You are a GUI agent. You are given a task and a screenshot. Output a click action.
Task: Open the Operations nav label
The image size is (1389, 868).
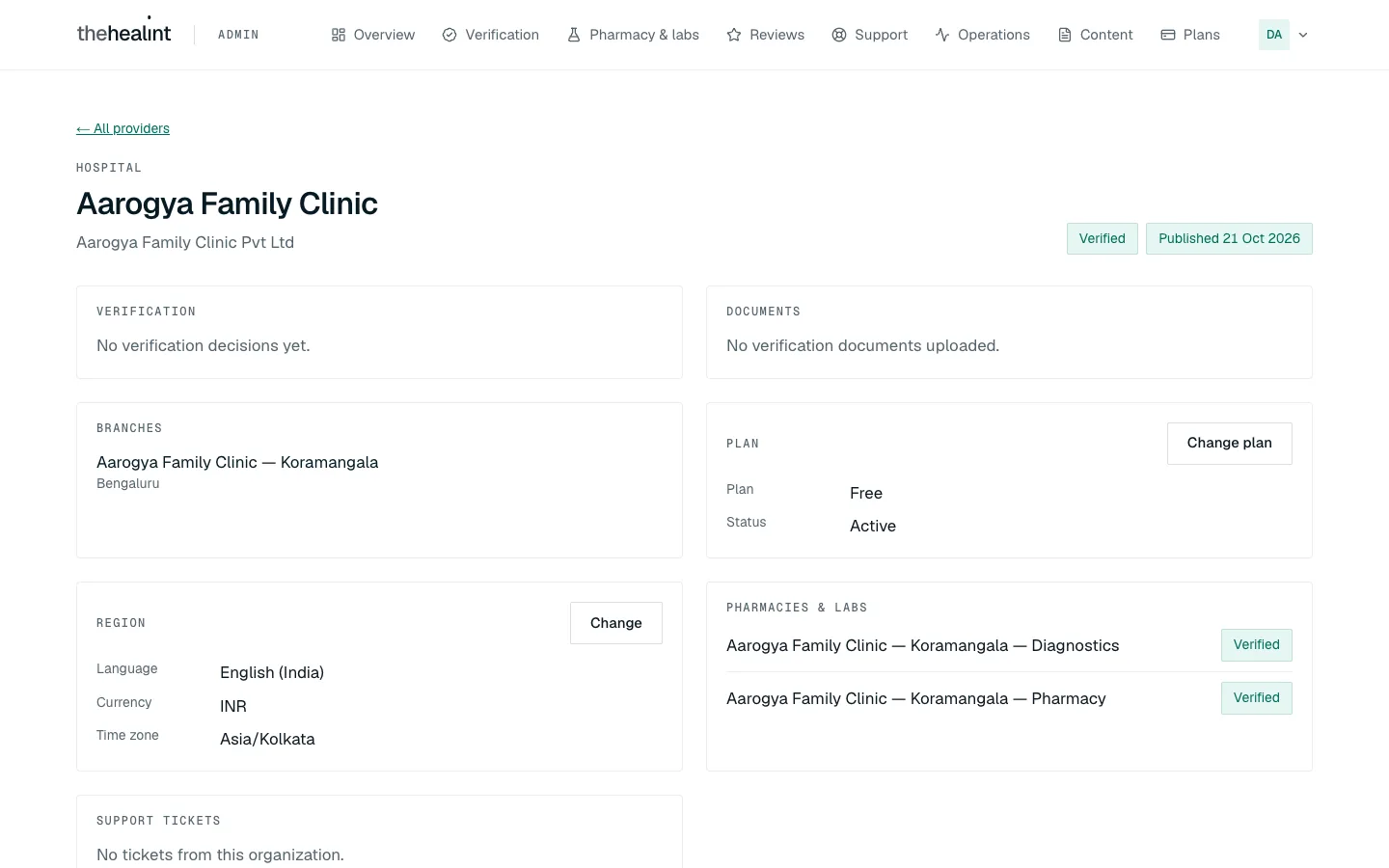tap(994, 35)
